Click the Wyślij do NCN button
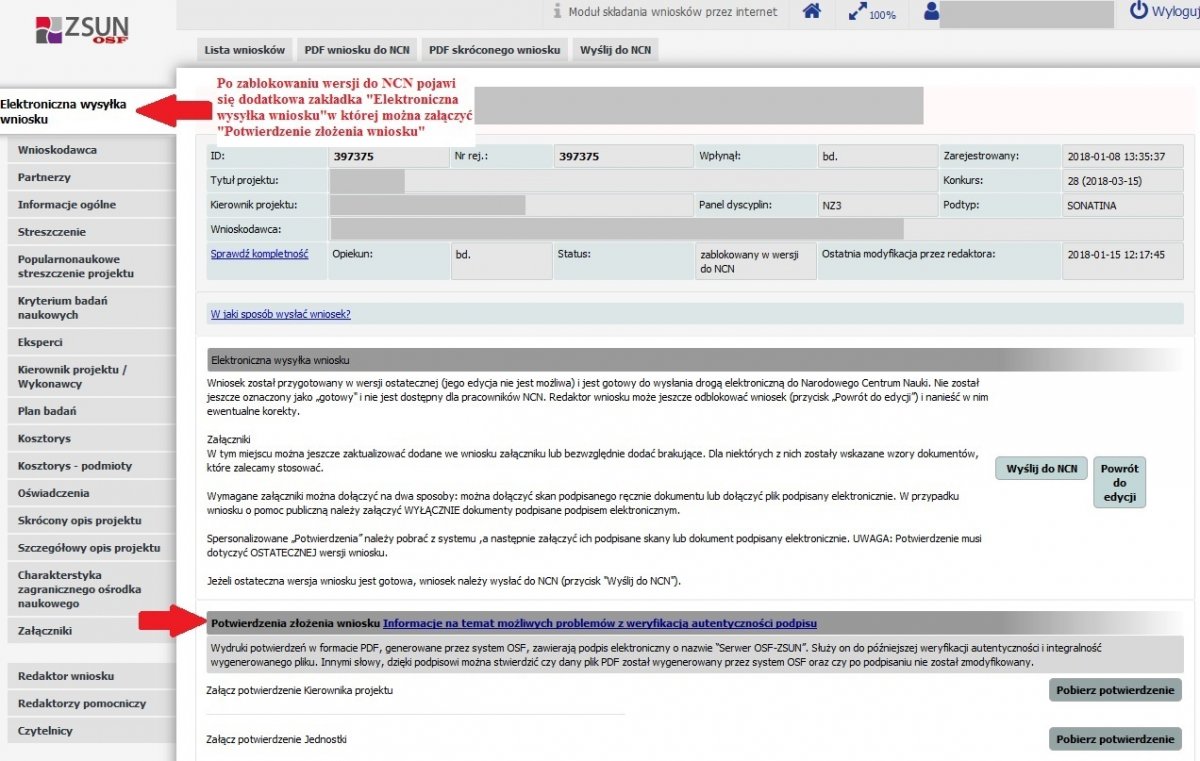 tap(1041, 469)
